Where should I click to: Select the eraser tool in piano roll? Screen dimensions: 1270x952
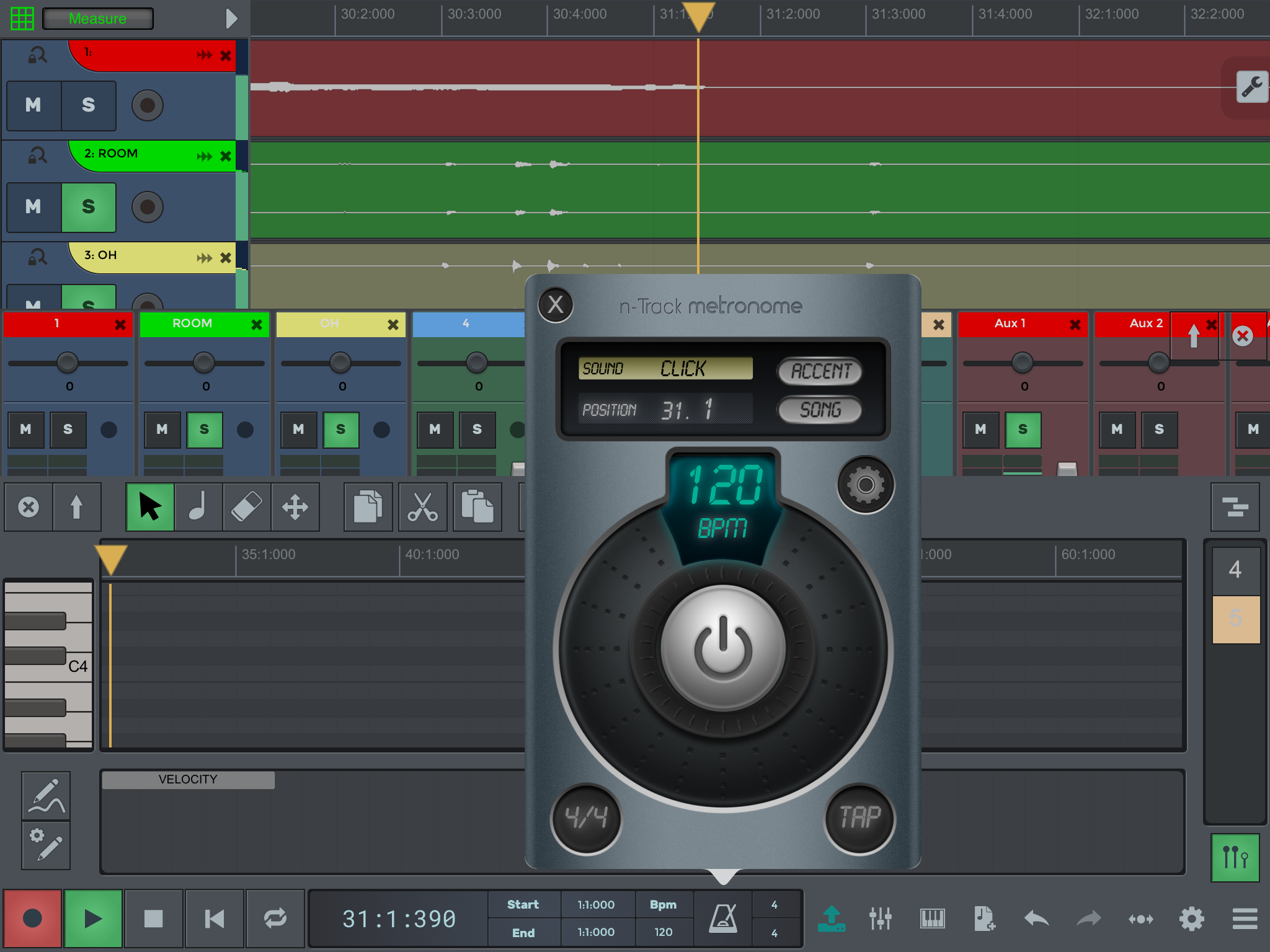coord(246,508)
